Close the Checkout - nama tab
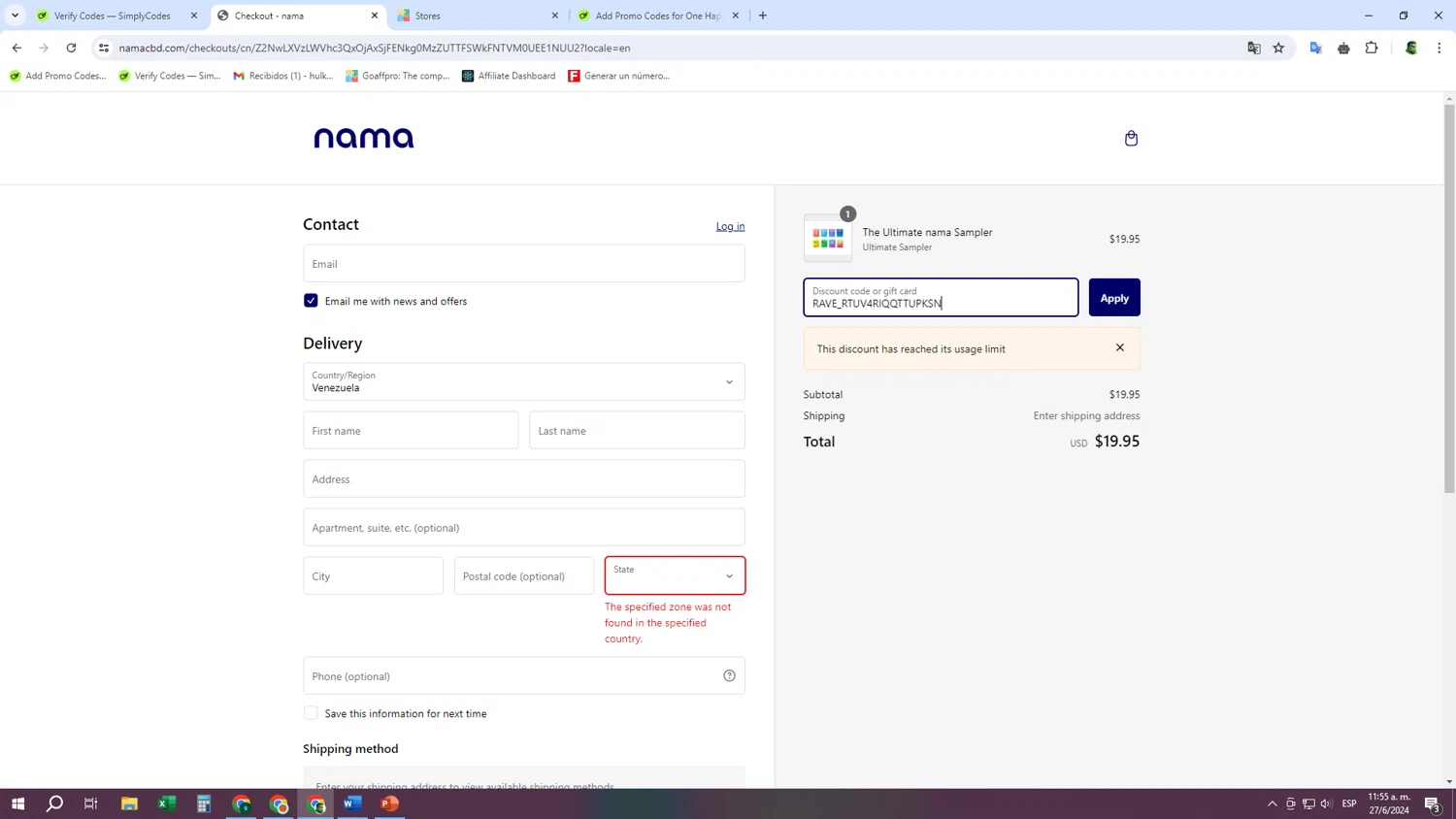This screenshot has height=819, width=1456. tap(375, 16)
